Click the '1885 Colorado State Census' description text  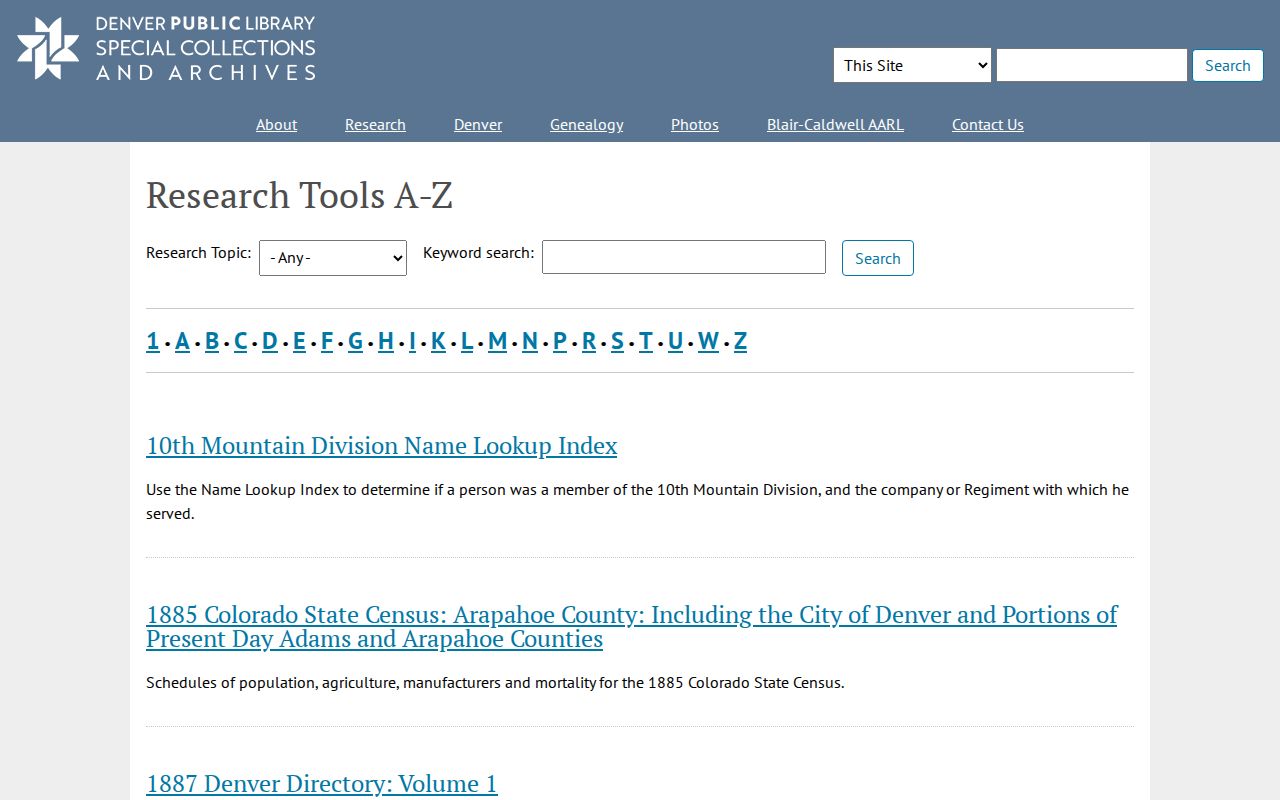495,683
